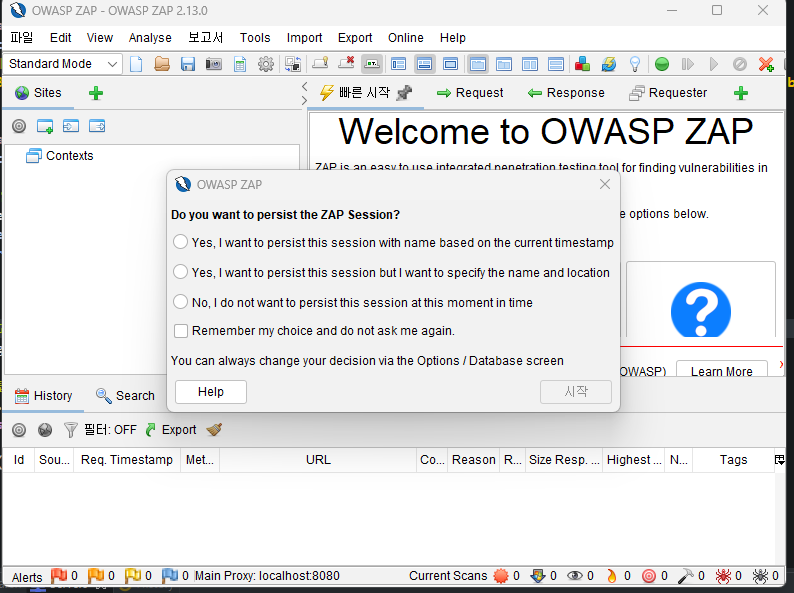
Task: Click the Open Session folder icon
Action: 162,64
